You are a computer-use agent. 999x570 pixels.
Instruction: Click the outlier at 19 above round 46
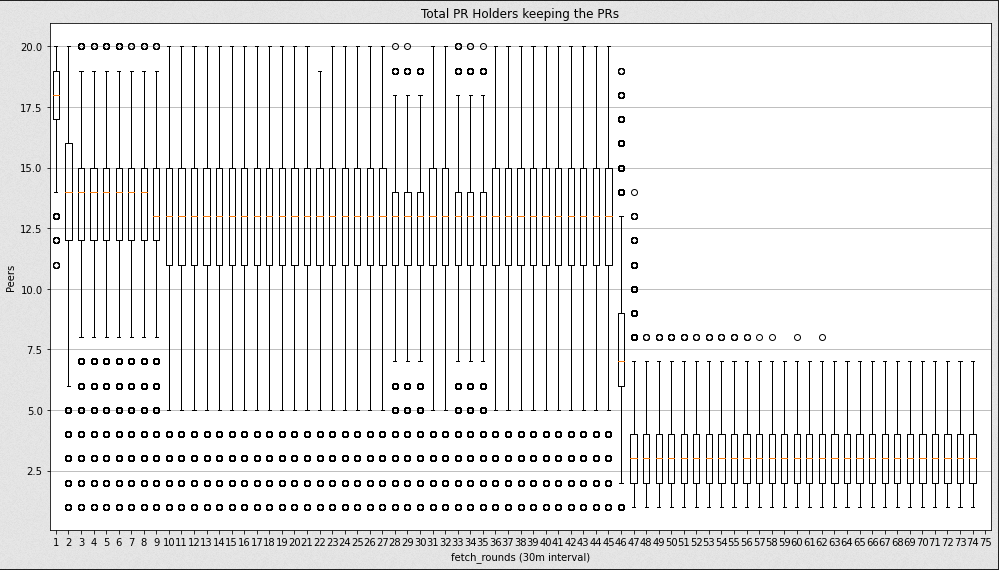pos(621,71)
